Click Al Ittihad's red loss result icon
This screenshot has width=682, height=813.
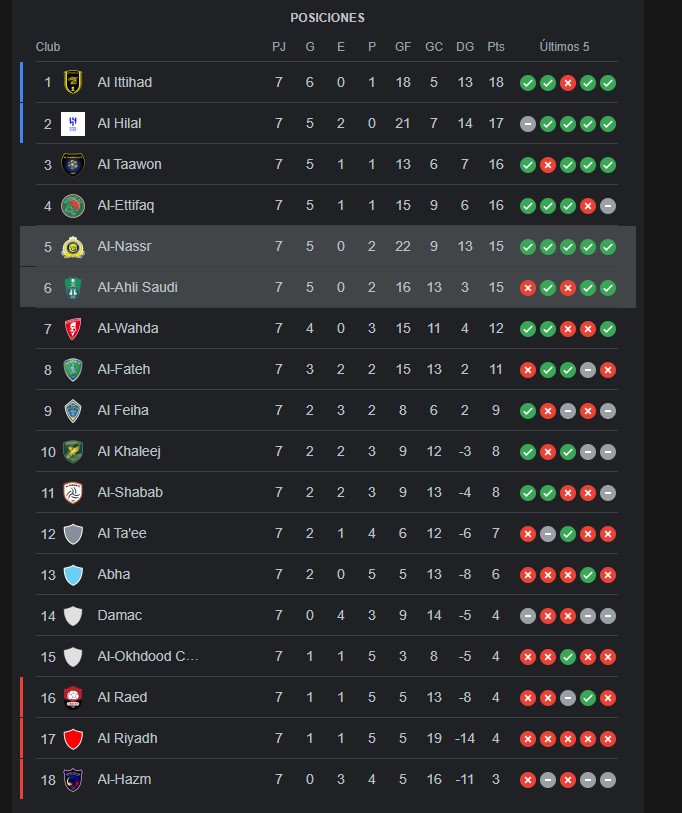click(568, 83)
